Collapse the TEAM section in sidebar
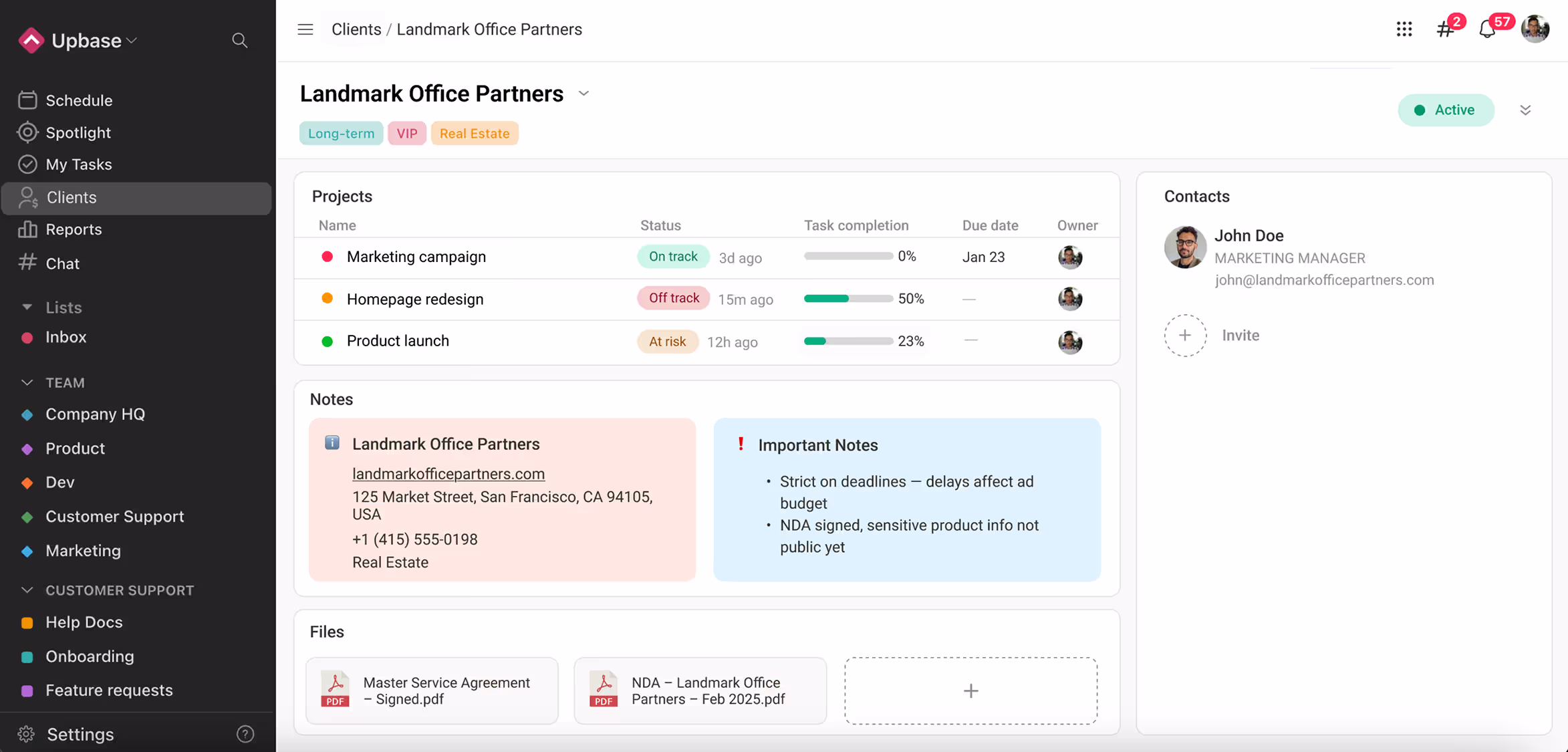1568x752 pixels. [x=27, y=382]
